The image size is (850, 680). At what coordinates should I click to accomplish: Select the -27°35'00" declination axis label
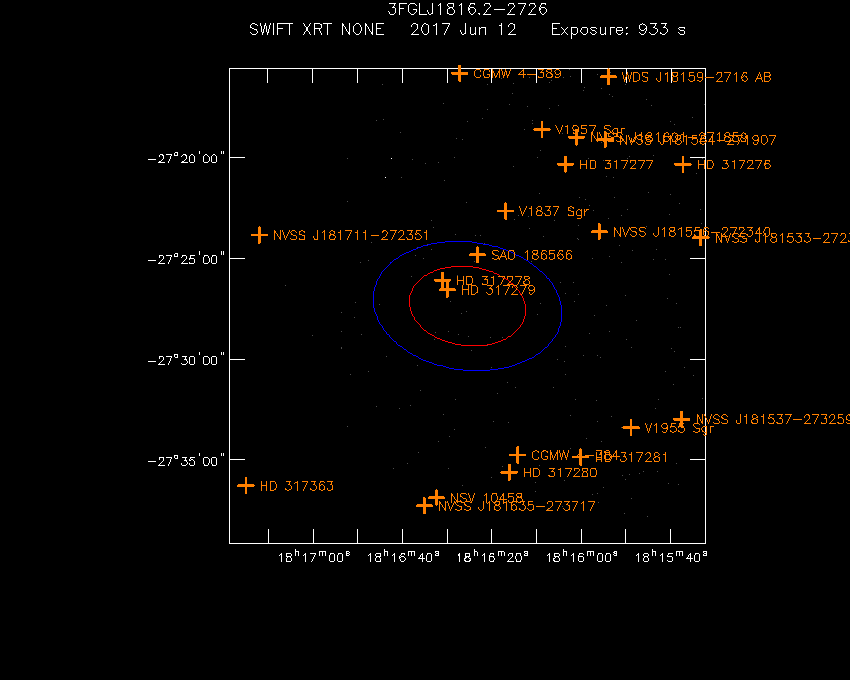186,461
